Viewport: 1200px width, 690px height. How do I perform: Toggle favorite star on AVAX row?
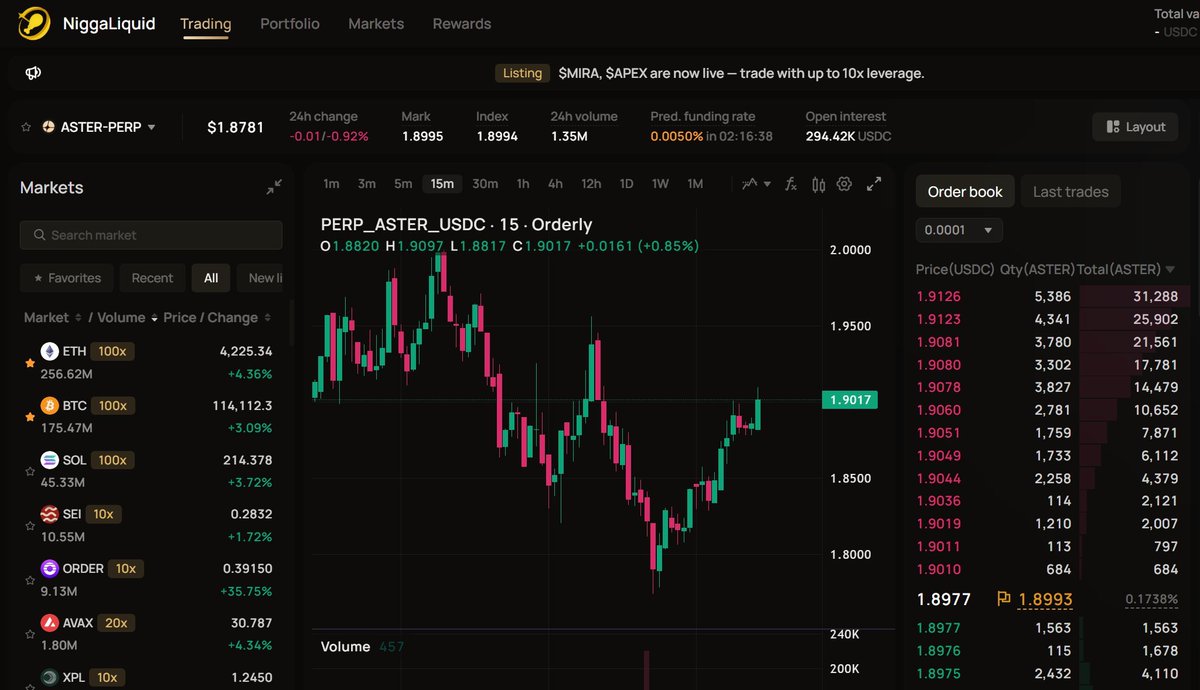point(30,633)
